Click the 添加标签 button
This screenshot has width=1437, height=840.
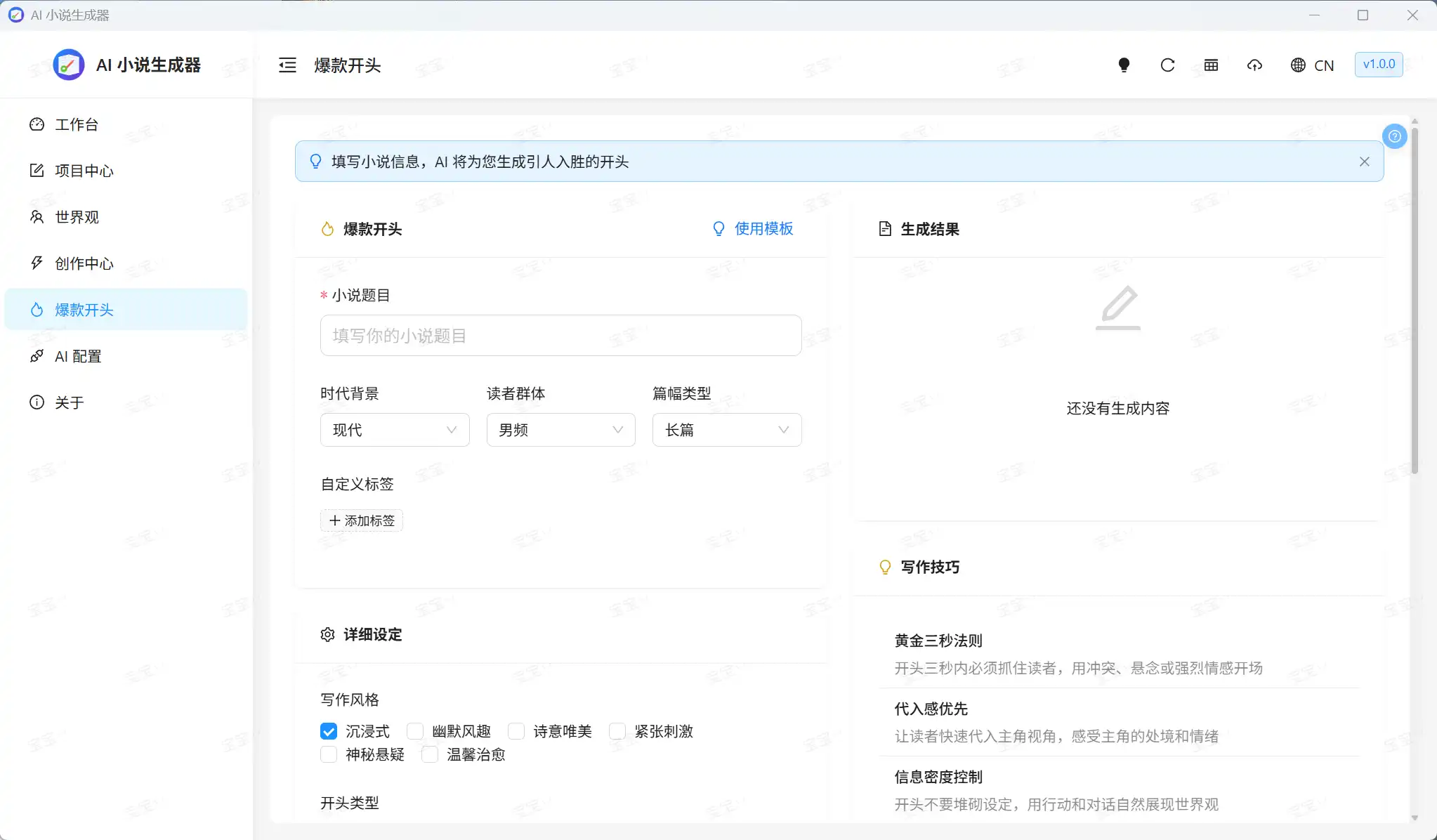361,520
